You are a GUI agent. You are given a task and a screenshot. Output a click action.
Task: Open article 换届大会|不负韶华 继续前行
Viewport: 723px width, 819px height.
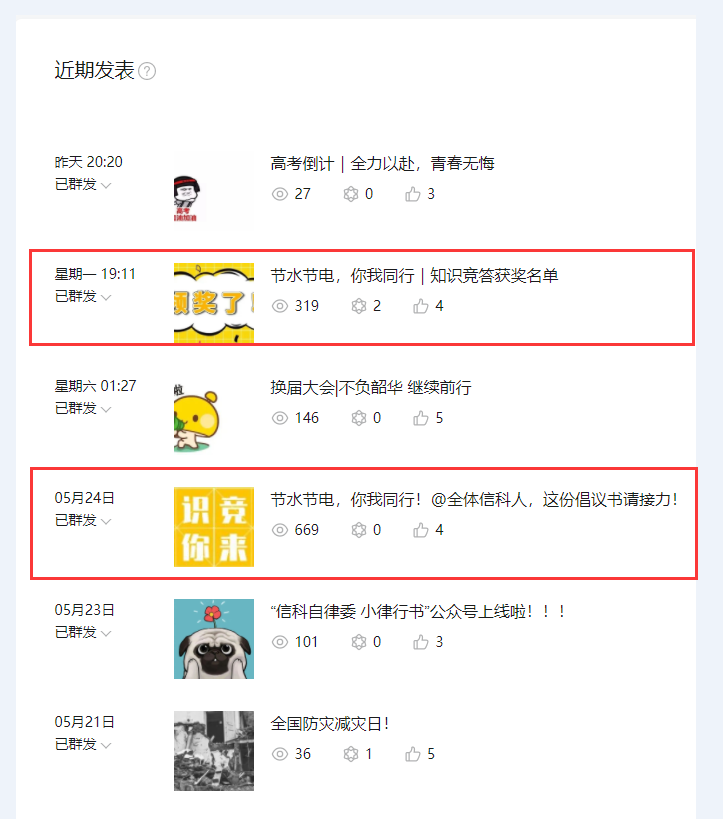pos(371,388)
